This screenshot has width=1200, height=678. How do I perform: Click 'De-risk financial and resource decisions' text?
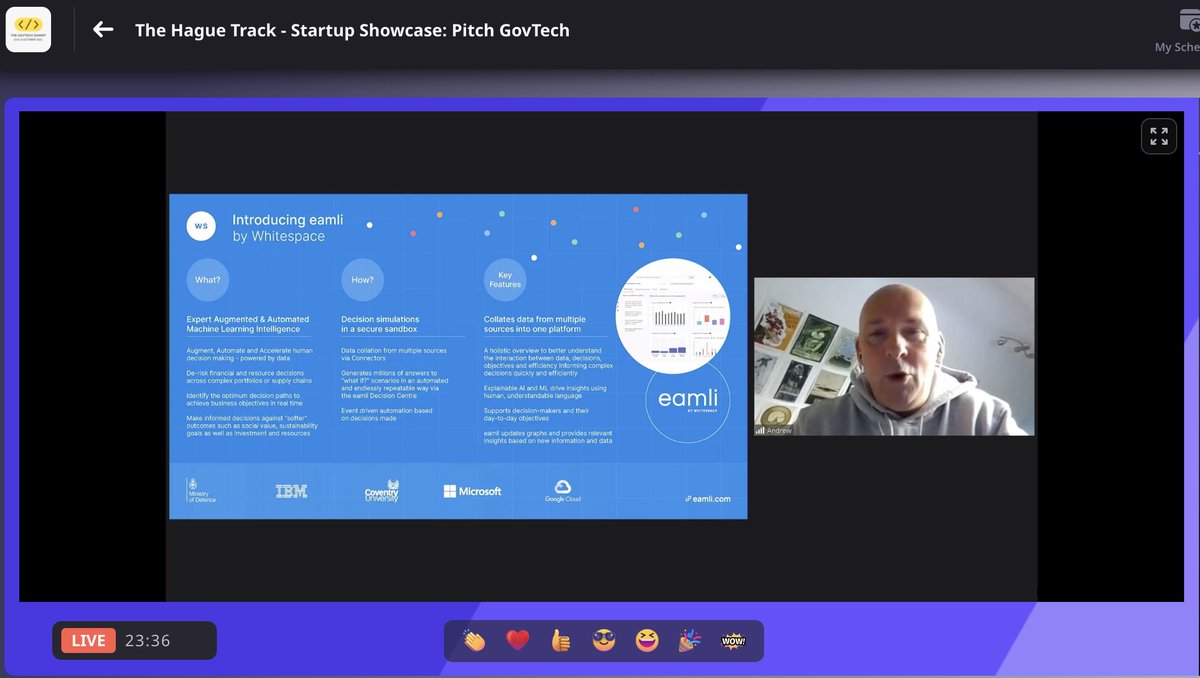tap(249, 377)
